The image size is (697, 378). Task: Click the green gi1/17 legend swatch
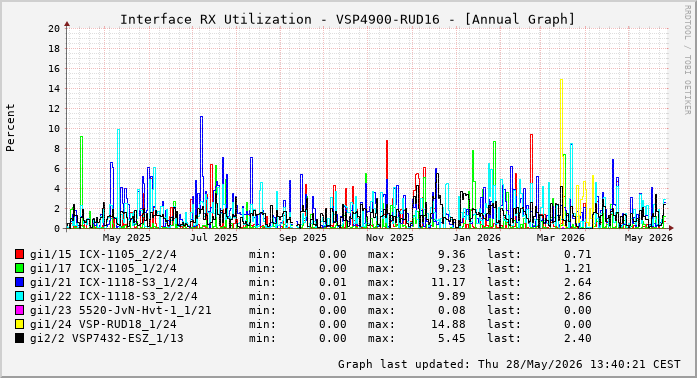20,268
